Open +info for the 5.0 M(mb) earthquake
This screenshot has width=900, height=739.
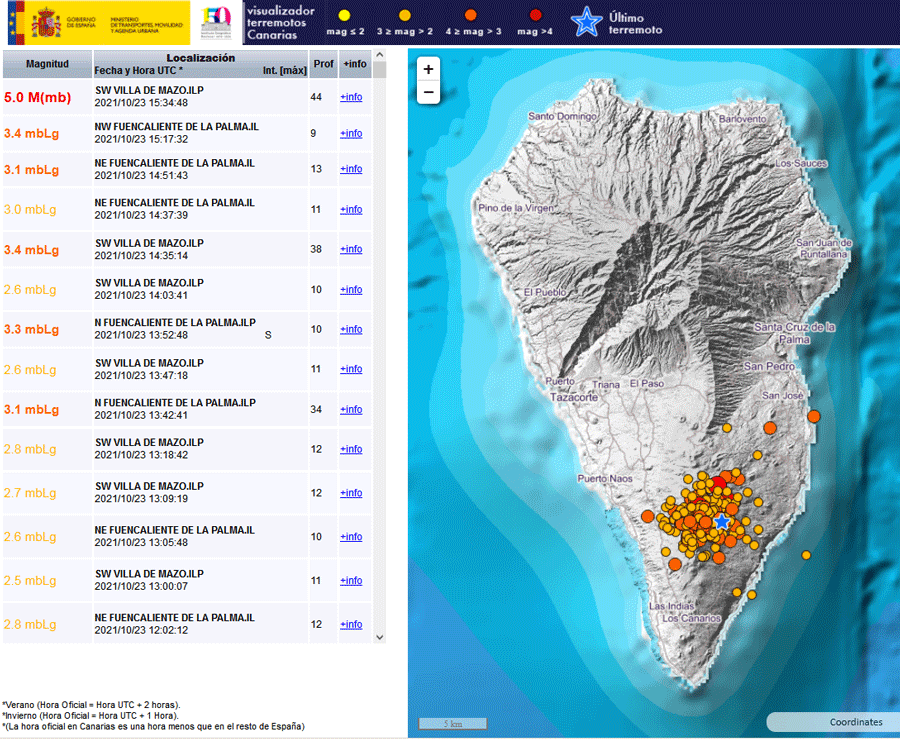pyautogui.click(x=351, y=97)
